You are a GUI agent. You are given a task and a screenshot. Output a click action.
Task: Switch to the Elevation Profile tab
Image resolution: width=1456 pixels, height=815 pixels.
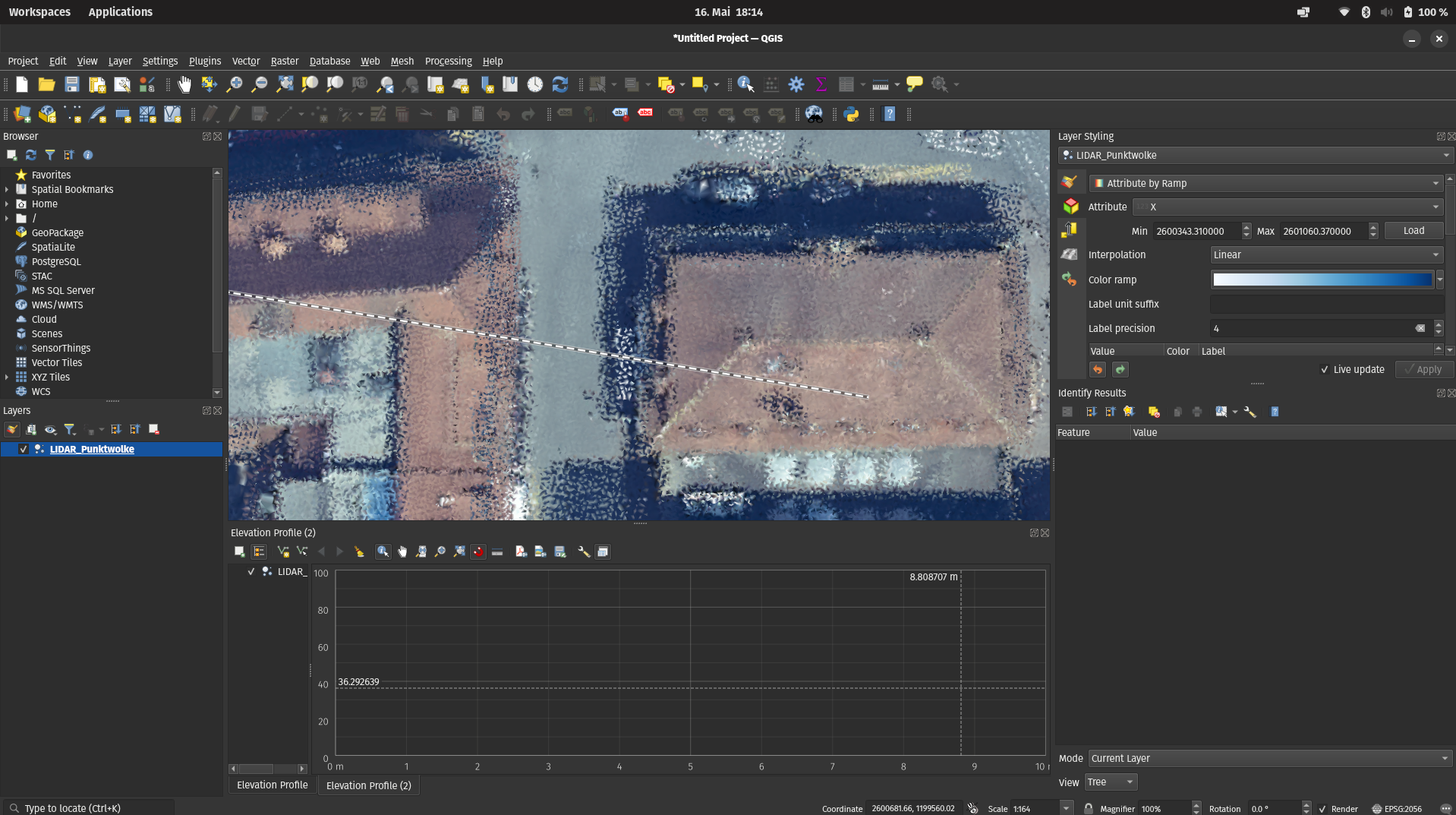272,785
